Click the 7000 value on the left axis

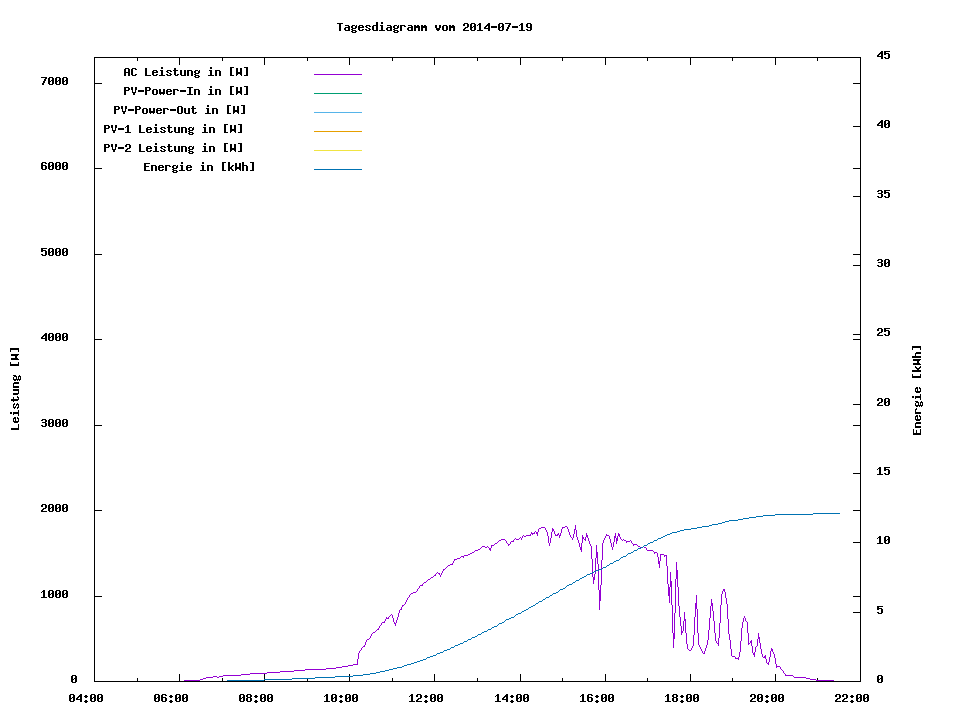click(54, 81)
